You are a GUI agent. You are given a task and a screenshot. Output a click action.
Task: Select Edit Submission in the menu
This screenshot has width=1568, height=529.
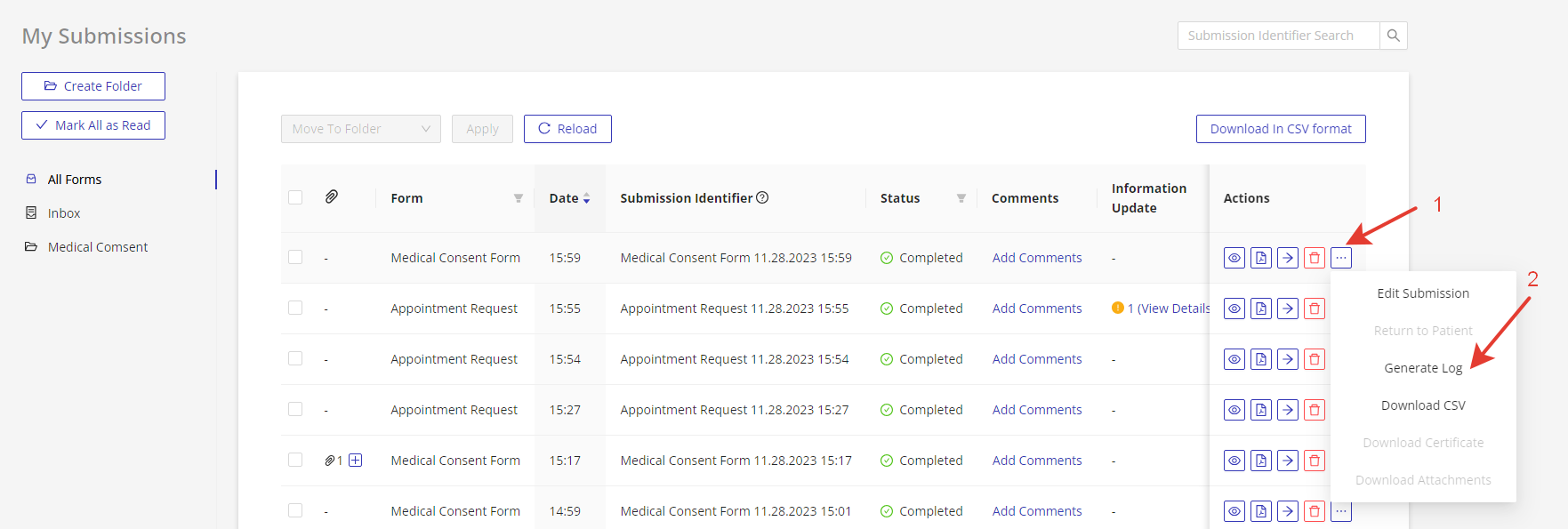click(x=1422, y=293)
